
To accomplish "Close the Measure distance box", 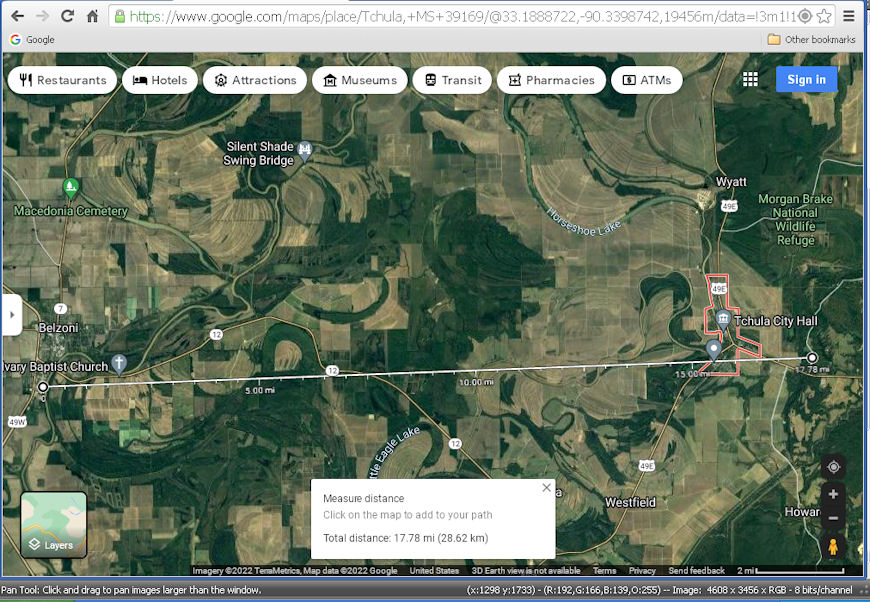I will click(x=546, y=488).
